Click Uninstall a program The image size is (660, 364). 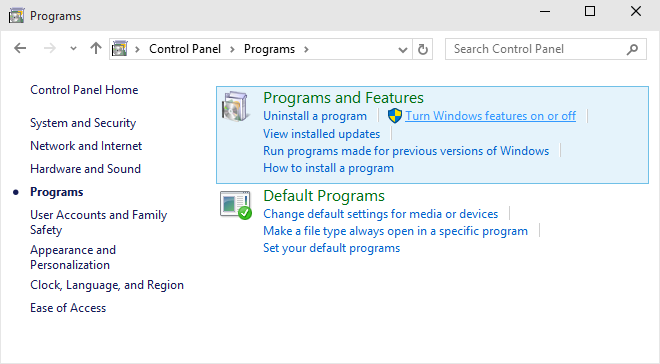315,116
